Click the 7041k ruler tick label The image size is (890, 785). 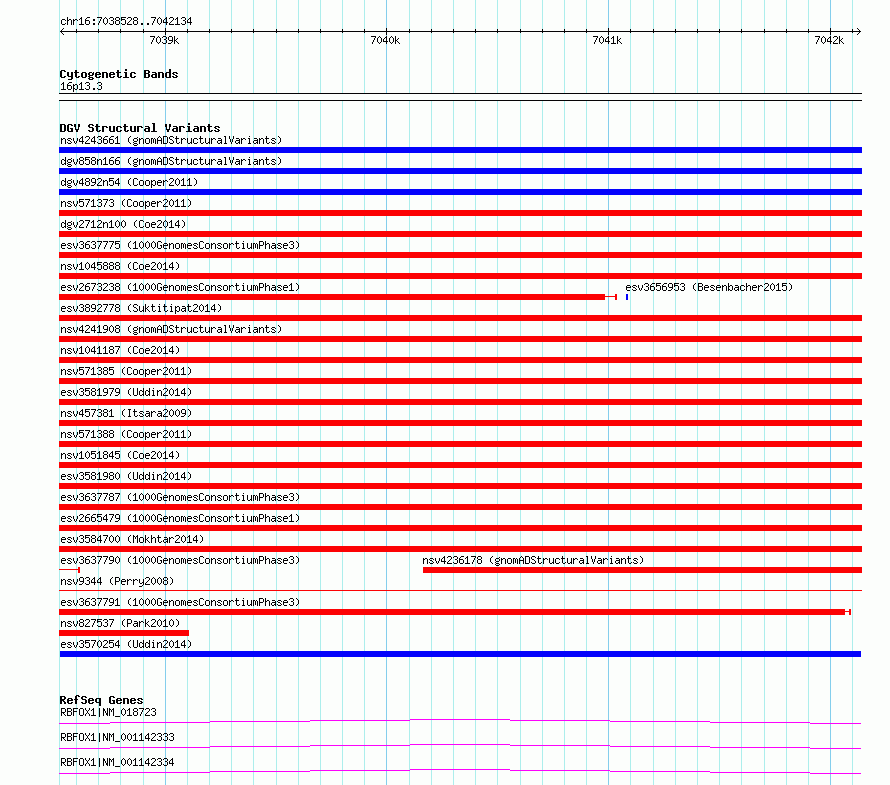pos(607,40)
